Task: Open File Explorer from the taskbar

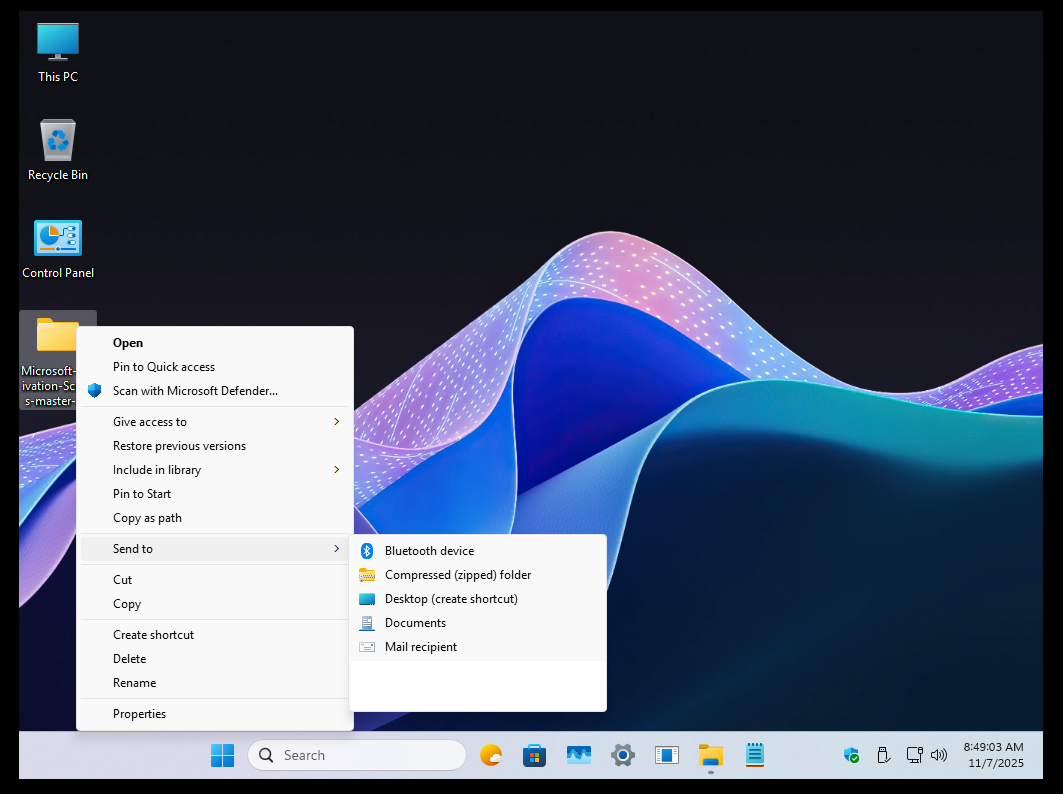Action: point(710,755)
